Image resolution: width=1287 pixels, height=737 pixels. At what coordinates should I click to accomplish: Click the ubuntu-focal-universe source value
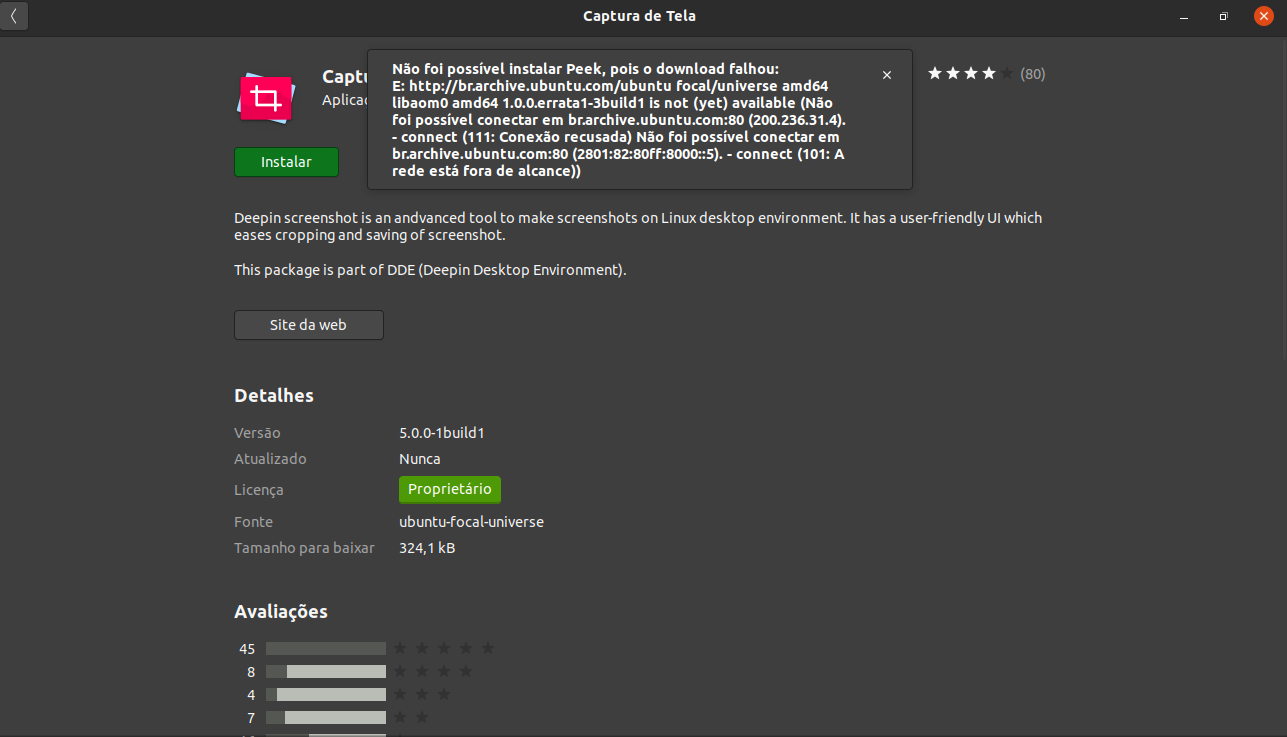tap(471, 522)
